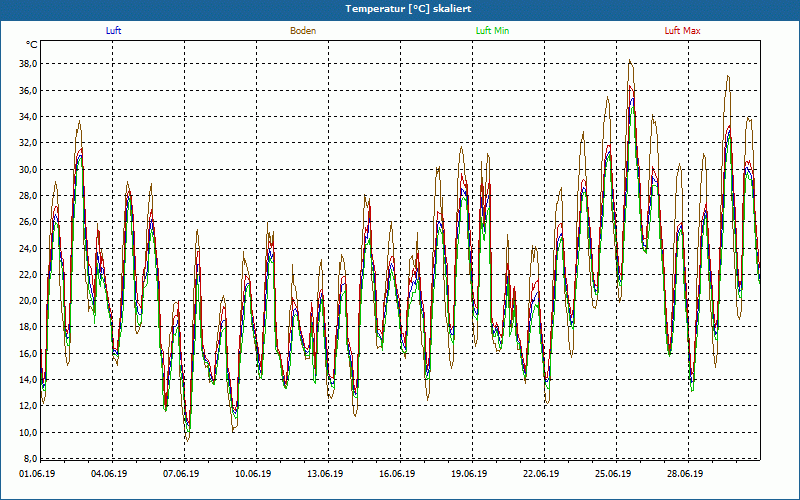The image size is (800, 500).
Task: Click the 28,0 y-axis value
Action: click(x=28, y=195)
